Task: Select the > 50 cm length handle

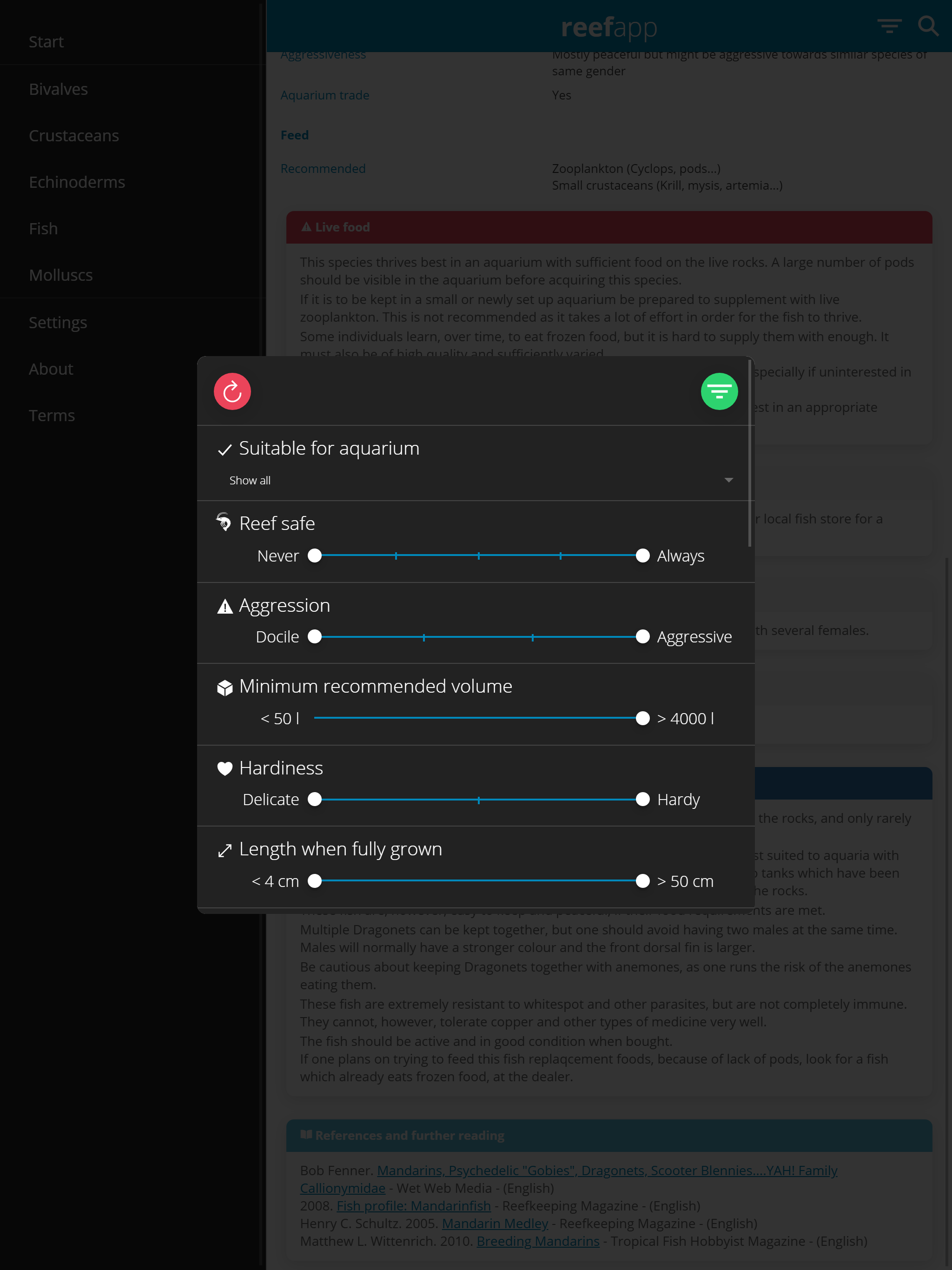Action: click(x=642, y=880)
